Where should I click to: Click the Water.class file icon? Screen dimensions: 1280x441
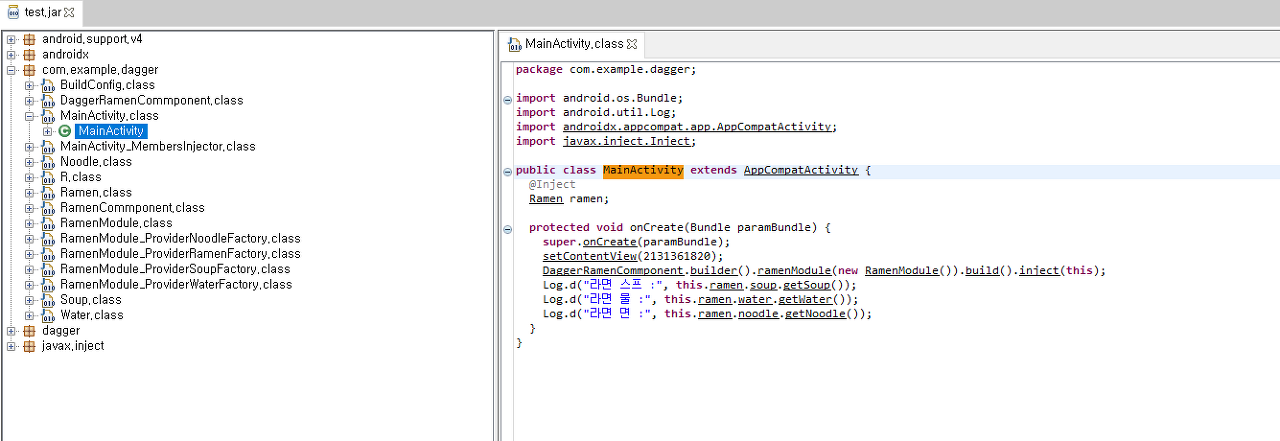48,315
